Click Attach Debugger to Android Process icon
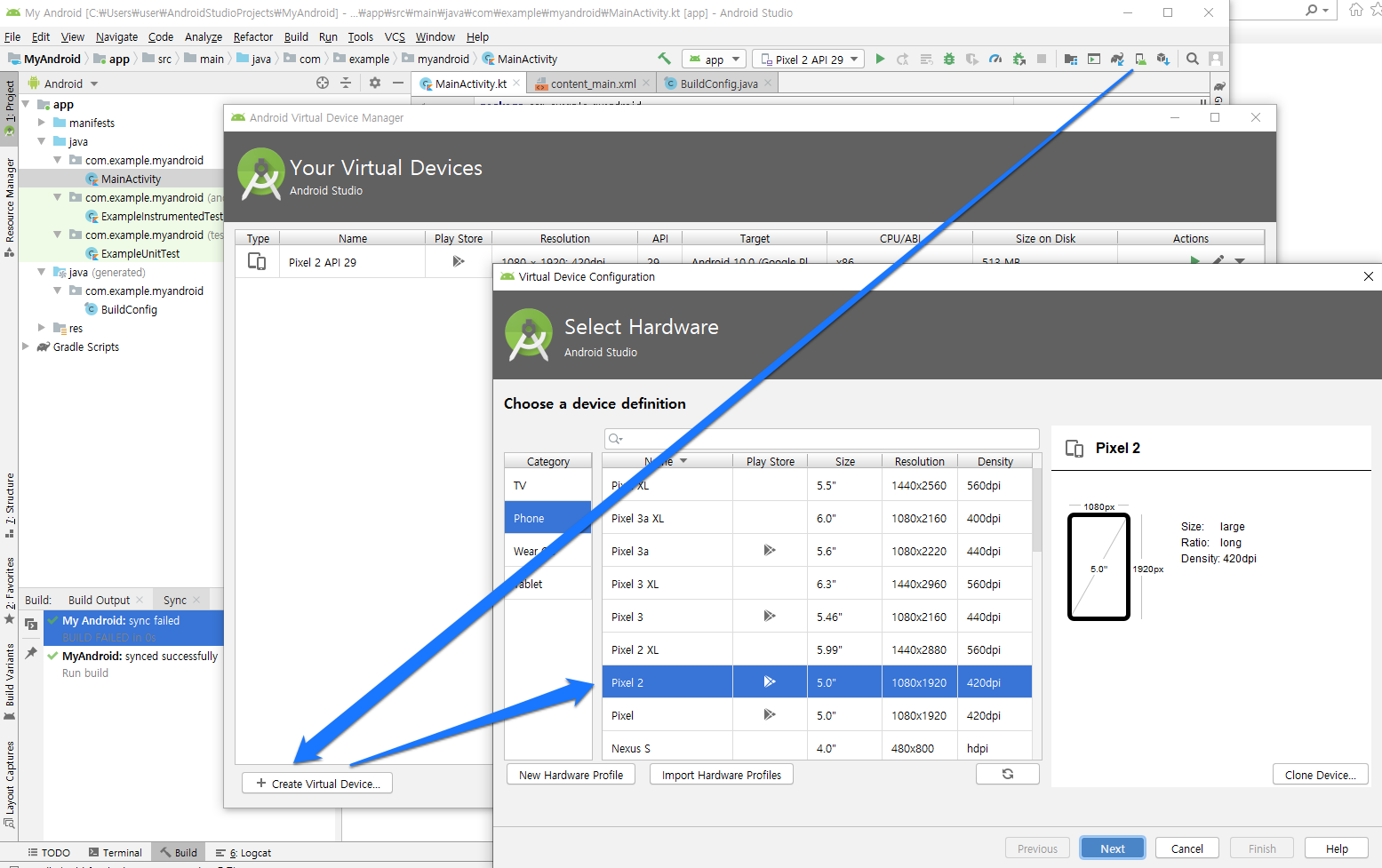 (1019, 59)
